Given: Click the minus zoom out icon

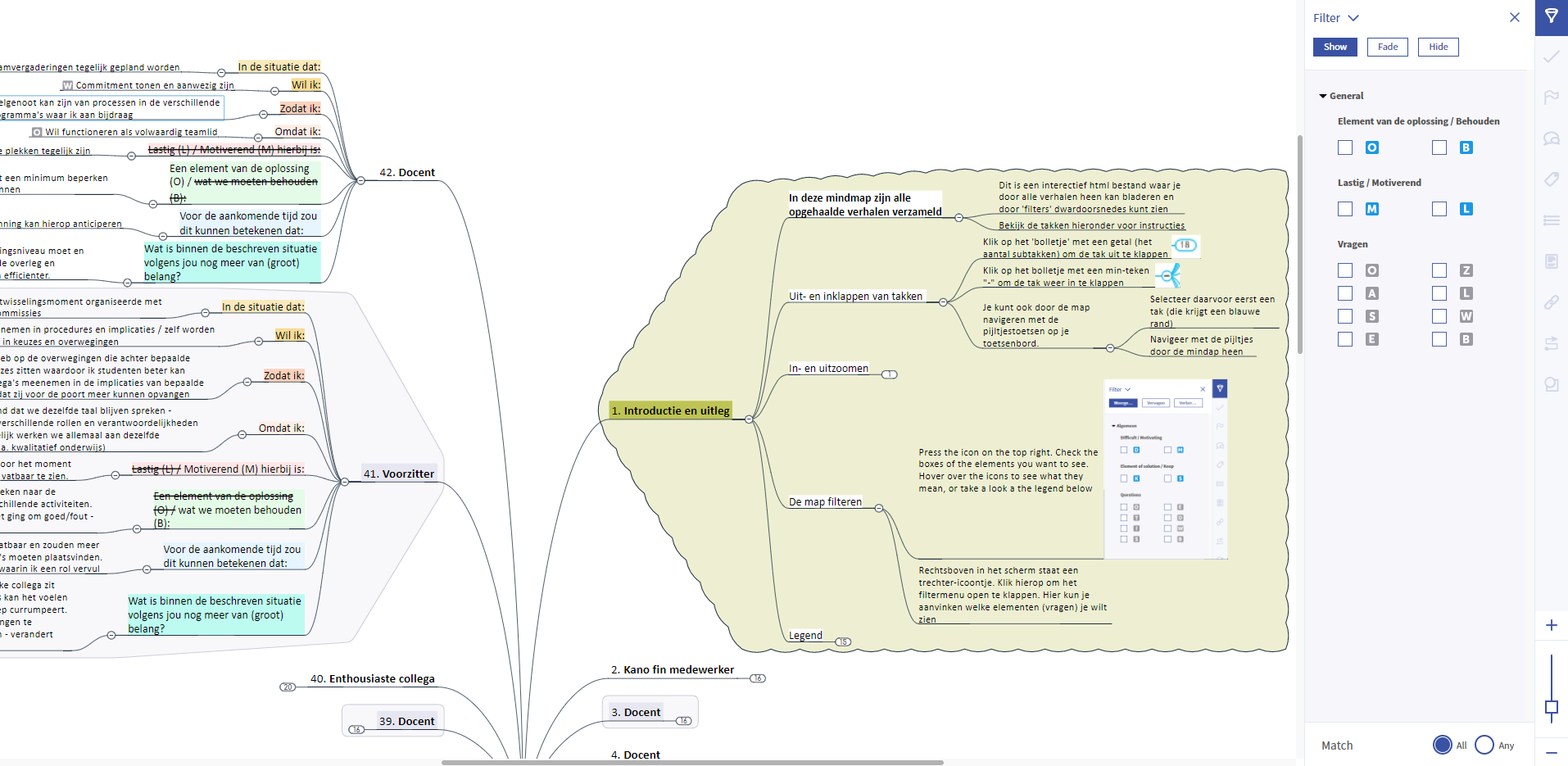Looking at the screenshot, I should pyautogui.click(x=1551, y=752).
